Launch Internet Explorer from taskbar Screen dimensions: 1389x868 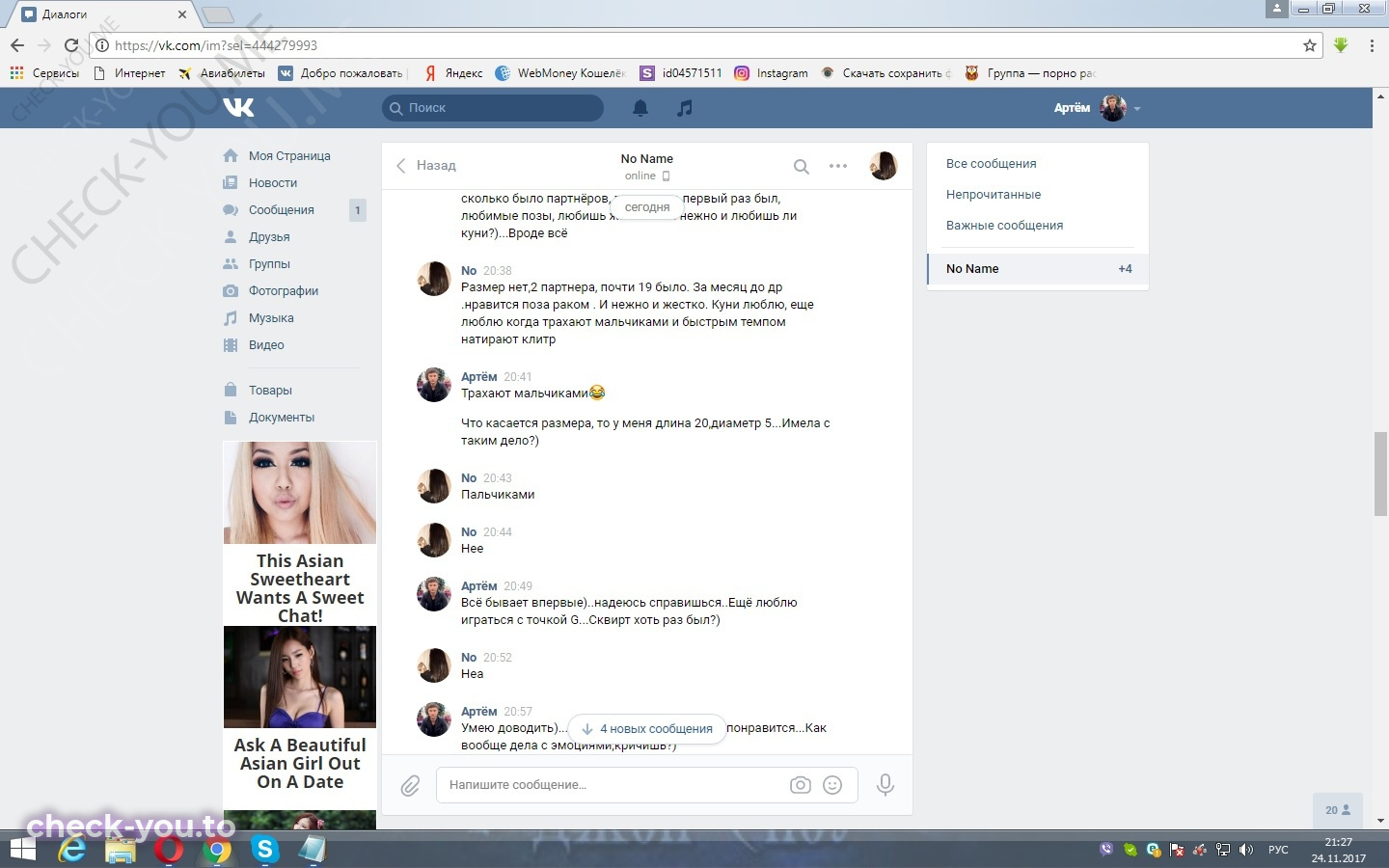coord(71,850)
